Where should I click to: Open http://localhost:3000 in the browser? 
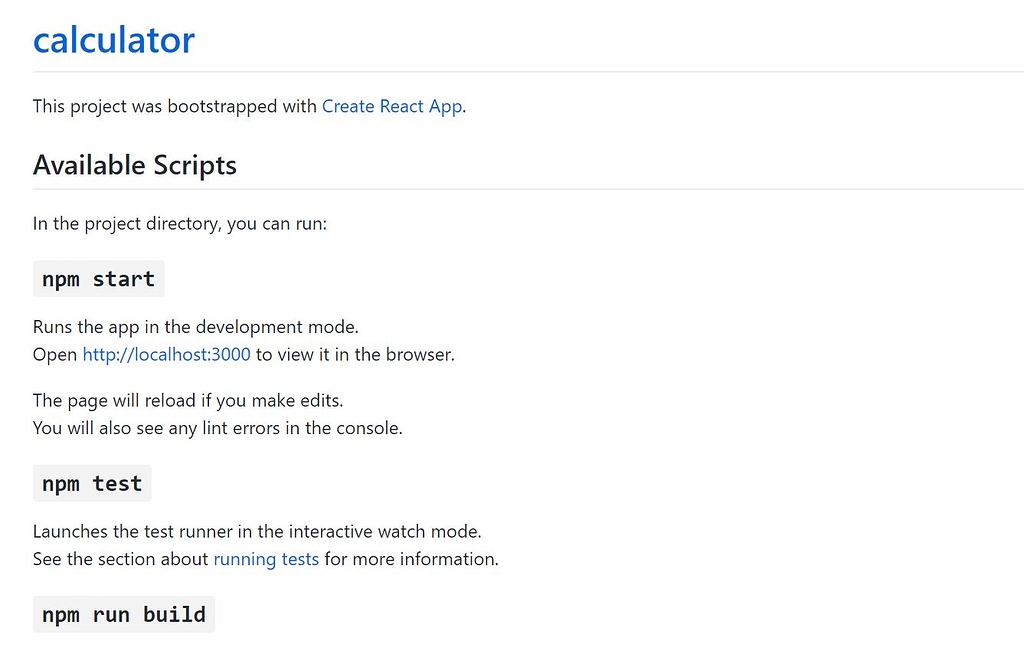[166, 354]
